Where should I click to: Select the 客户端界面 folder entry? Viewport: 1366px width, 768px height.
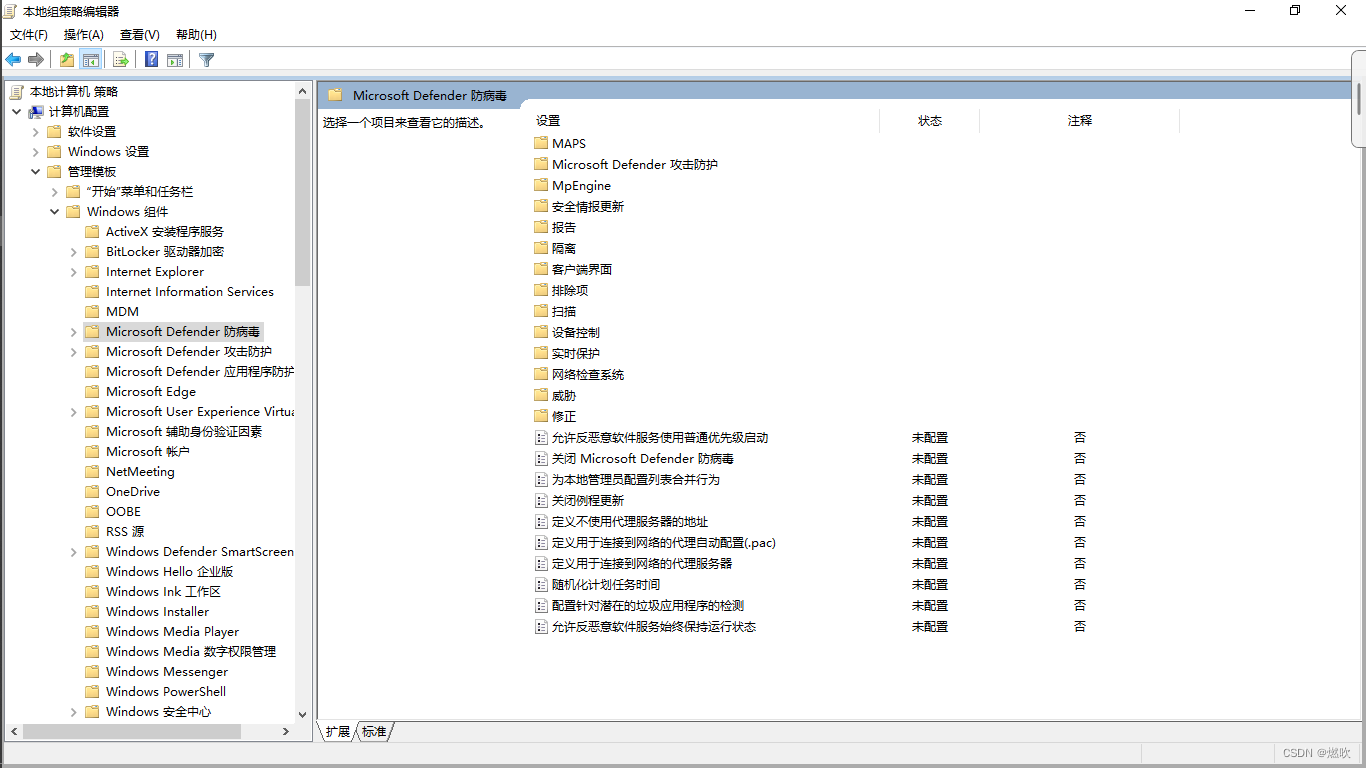[x=582, y=269]
